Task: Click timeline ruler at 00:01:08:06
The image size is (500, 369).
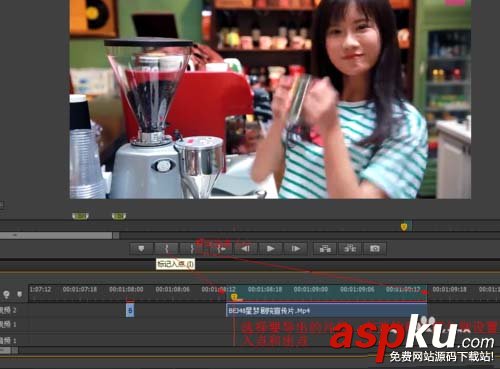Action: (x=172, y=289)
